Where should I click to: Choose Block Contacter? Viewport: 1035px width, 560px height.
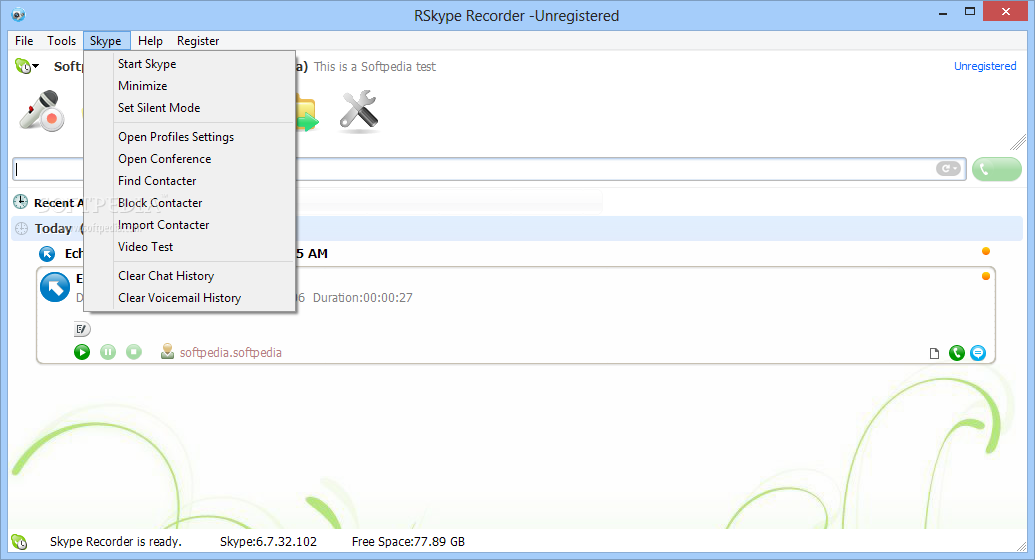pyautogui.click(x=189, y=203)
